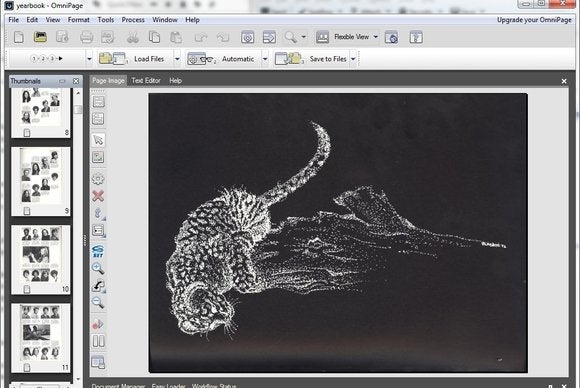Choose the pointer arrow selection tool
The image size is (580, 388).
click(x=98, y=140)
